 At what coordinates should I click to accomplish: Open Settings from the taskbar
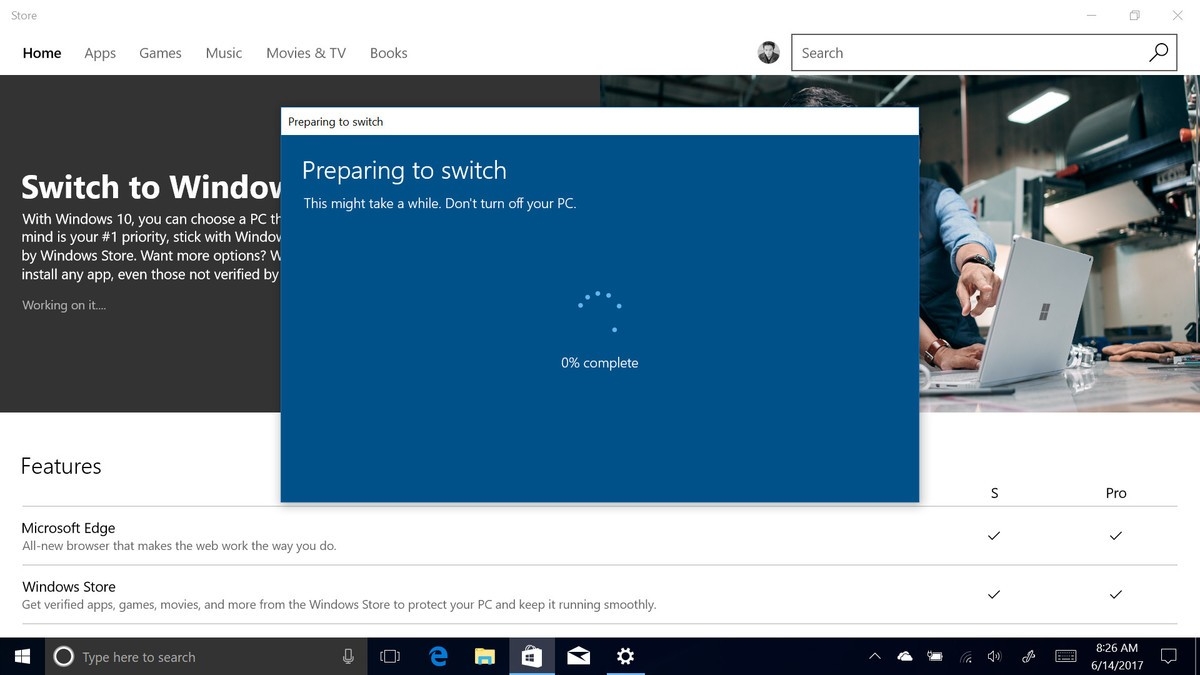tap(625, 656)
